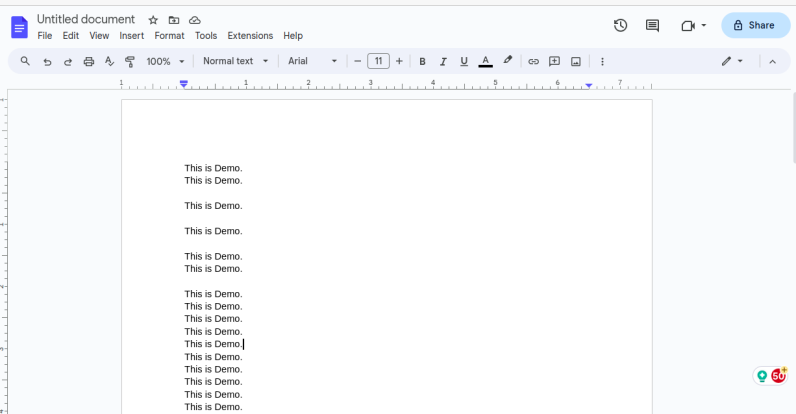Open the Google Docs home icon

click(x=19, y=27)
